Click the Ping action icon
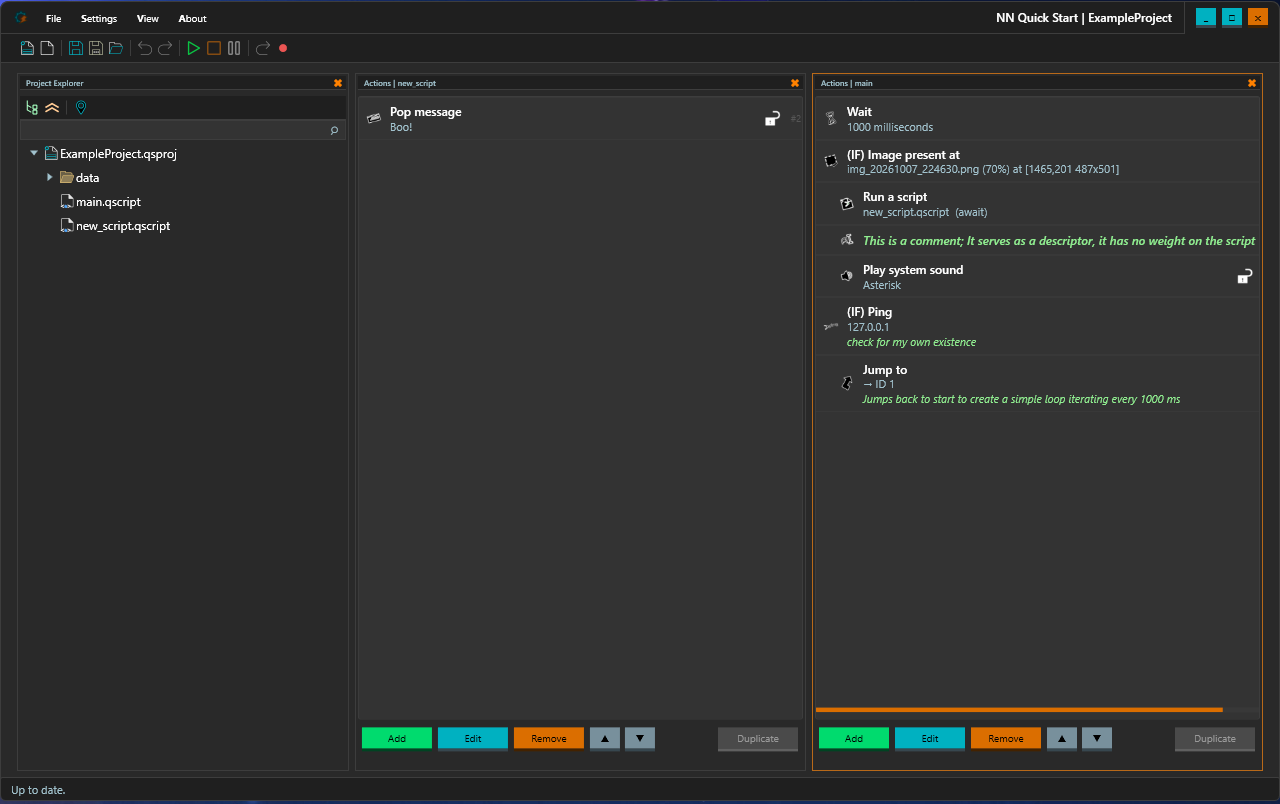The width and height of the screenshot is (1280, 804). [831, 326]
